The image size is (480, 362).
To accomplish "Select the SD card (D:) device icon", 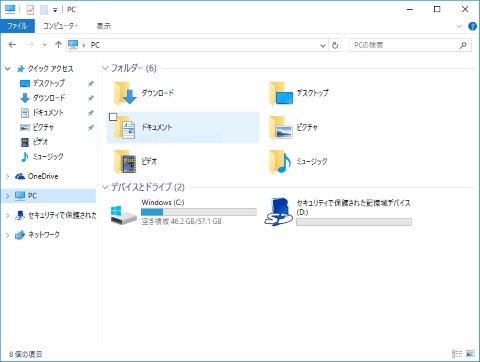I will (x=278, y=212).
